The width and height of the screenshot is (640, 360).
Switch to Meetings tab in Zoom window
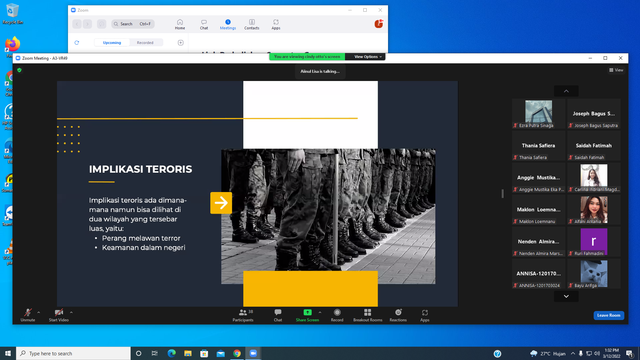click(x=228, y=24)
